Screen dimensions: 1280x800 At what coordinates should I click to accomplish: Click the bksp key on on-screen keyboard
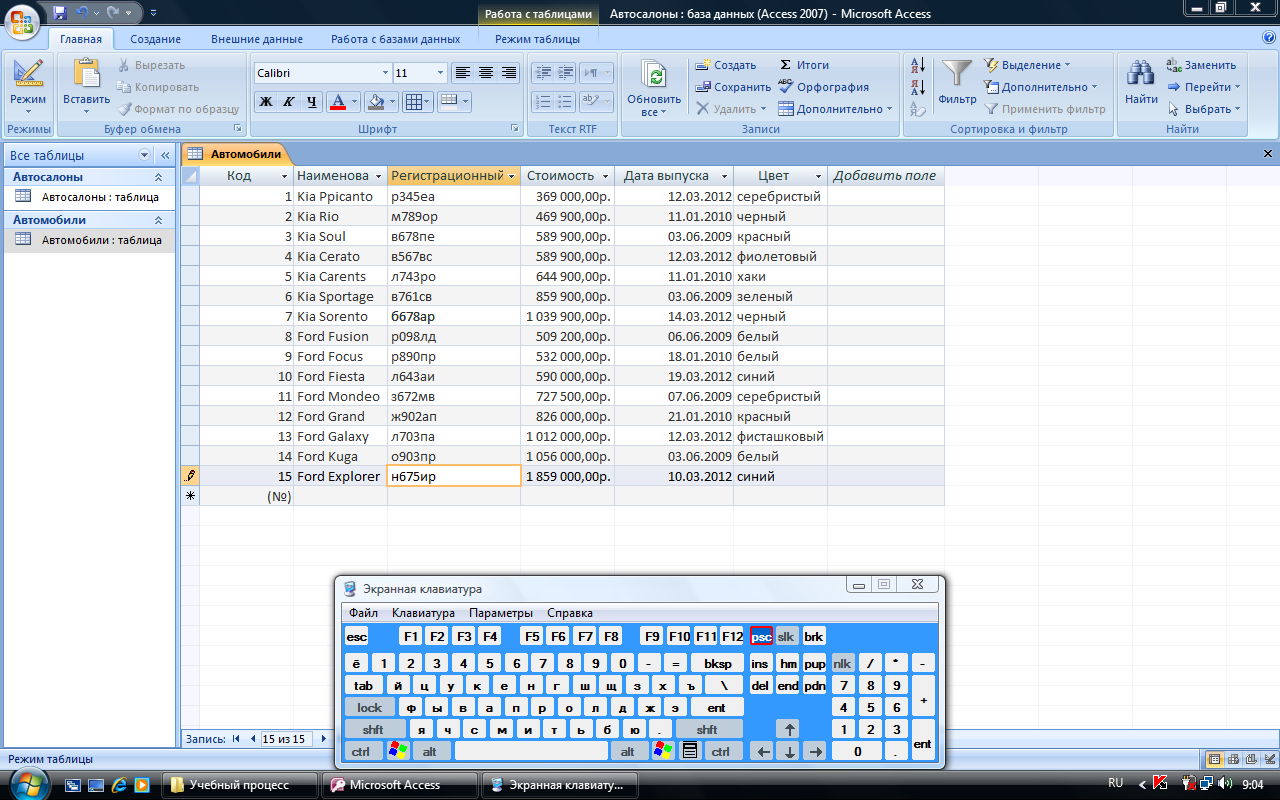coord(717,663)
